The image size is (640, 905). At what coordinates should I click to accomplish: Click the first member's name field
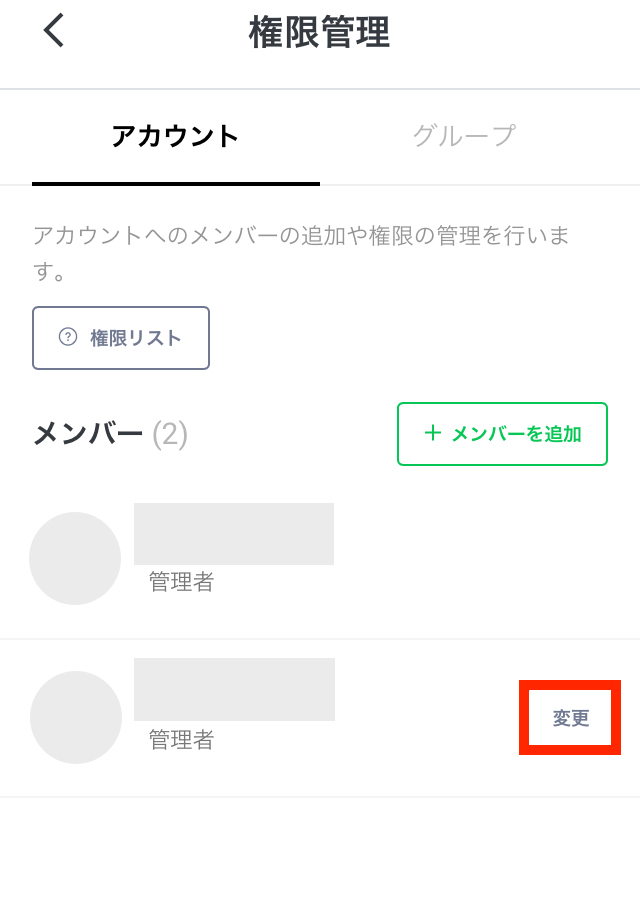click(234, 534)
